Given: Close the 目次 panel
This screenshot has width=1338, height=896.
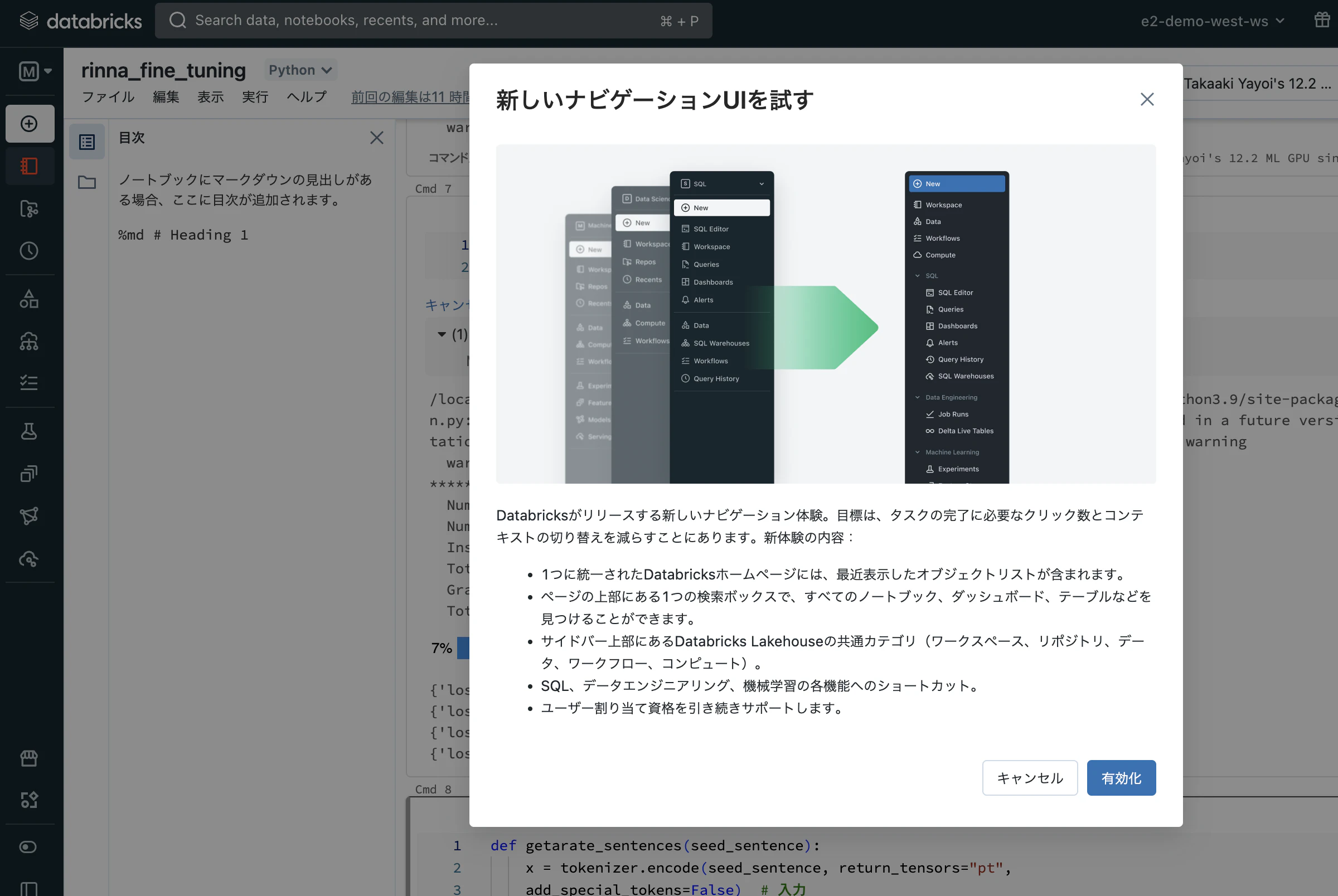Looking at the screenshot, I should (x=377, y=138).
